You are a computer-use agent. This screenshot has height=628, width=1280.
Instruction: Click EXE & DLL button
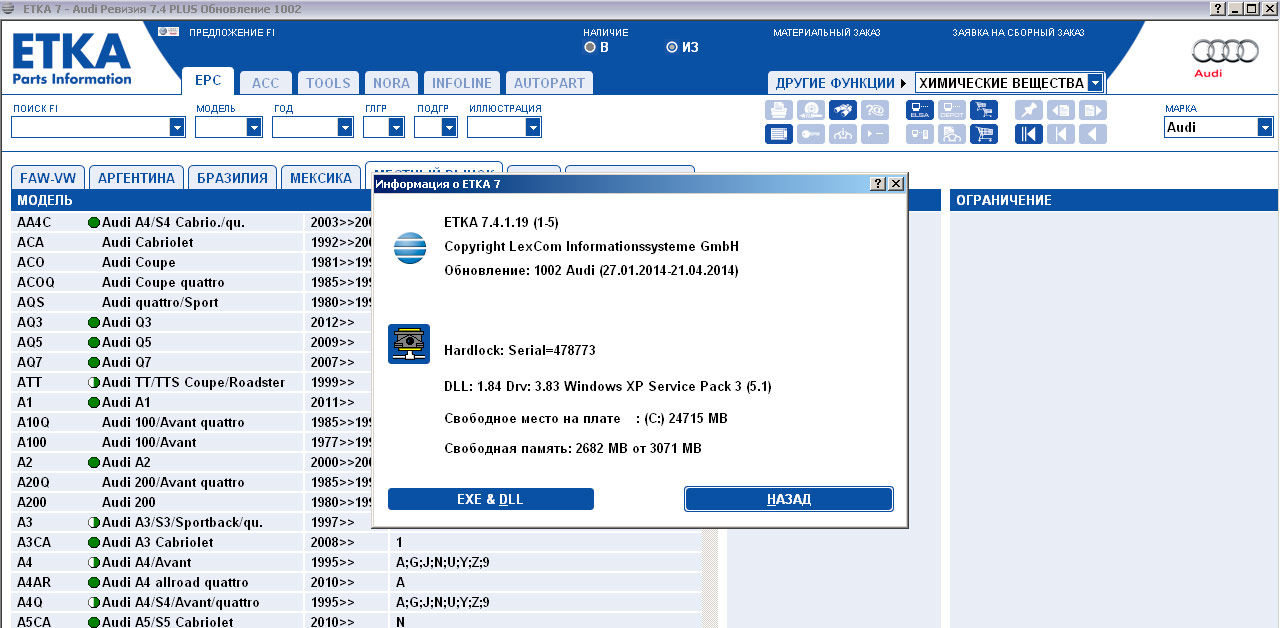[x=491, y=499]
